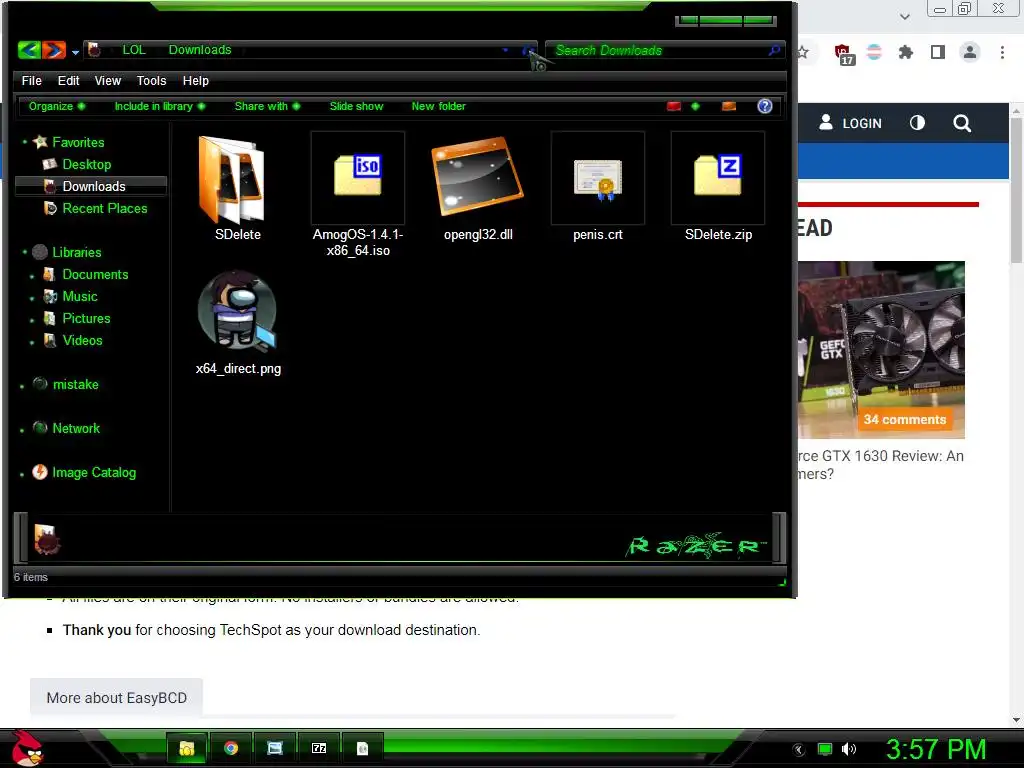
Task: Select the SDelete.zip archive icon
Action: [718, 178]
